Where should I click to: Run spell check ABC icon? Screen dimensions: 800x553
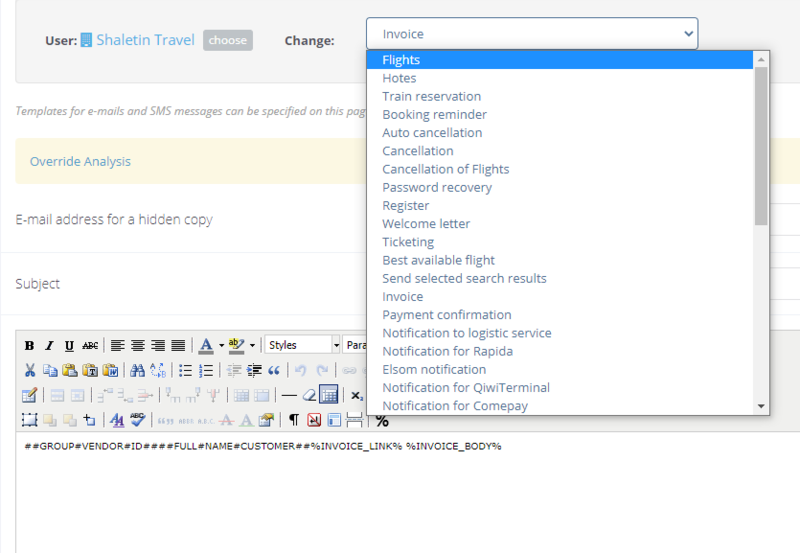click(x=137, y=420)
